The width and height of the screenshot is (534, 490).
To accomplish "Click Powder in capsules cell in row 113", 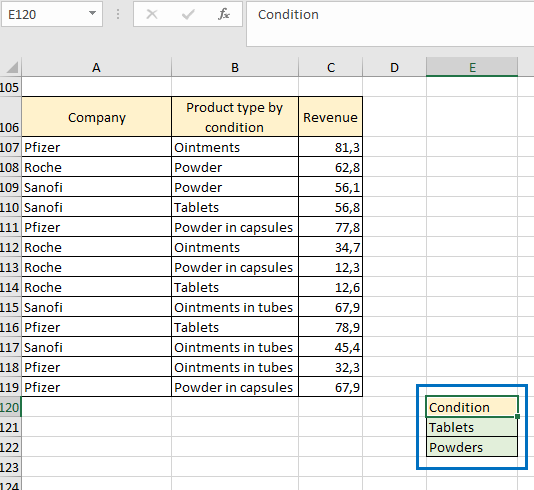I will 235,267.
